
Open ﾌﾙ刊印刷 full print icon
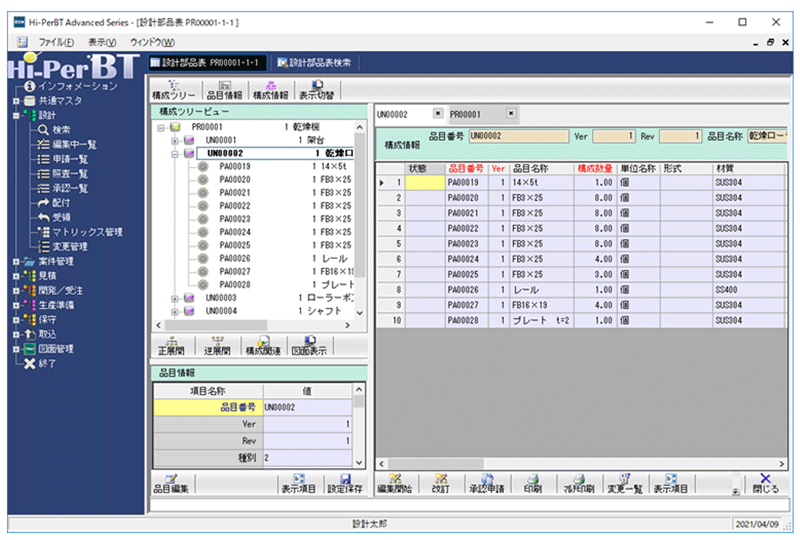(579, 483)
